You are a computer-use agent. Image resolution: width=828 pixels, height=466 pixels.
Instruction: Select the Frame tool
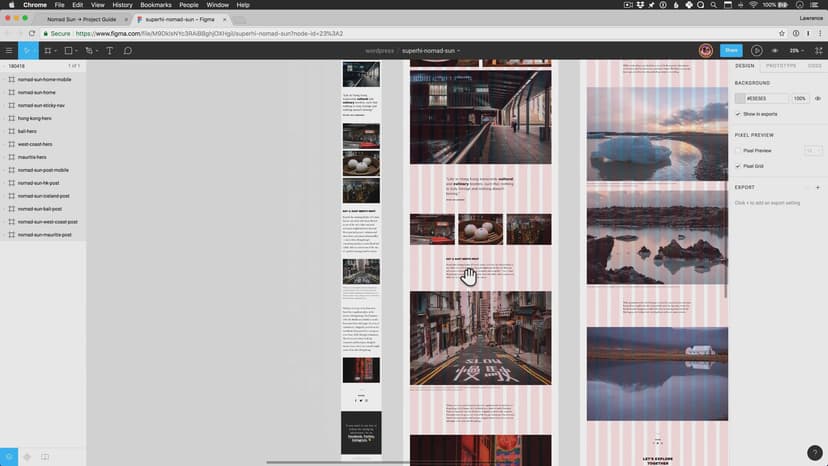coord(47,50)
